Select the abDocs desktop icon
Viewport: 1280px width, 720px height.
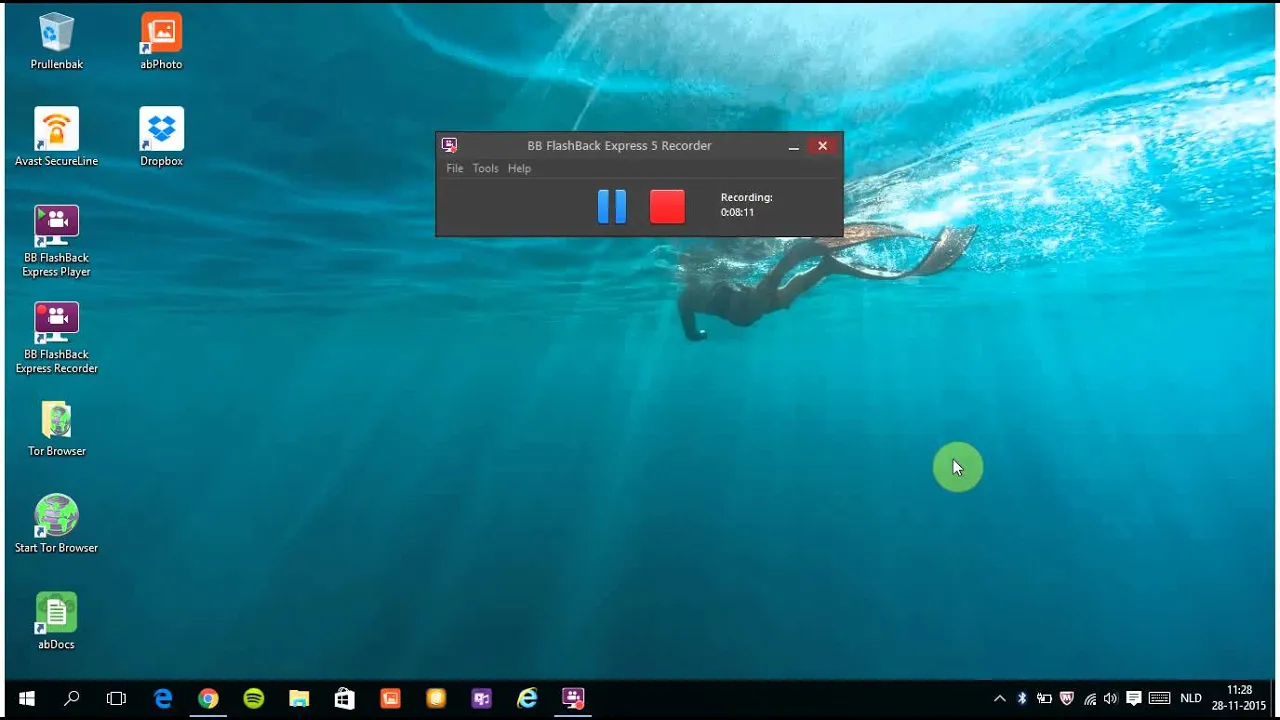(56, 621)
